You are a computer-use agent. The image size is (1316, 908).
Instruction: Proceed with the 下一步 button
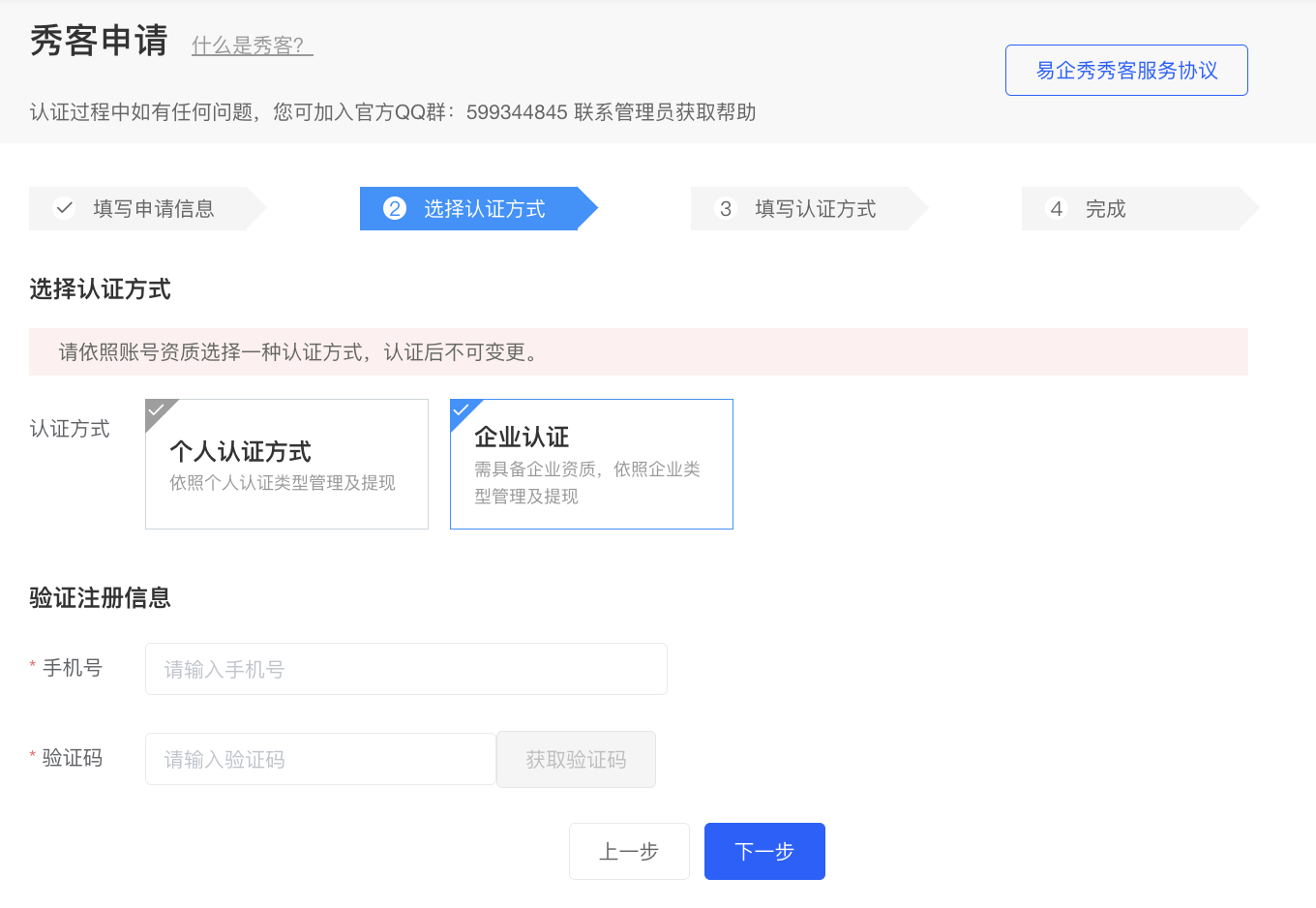click(764, 851)
